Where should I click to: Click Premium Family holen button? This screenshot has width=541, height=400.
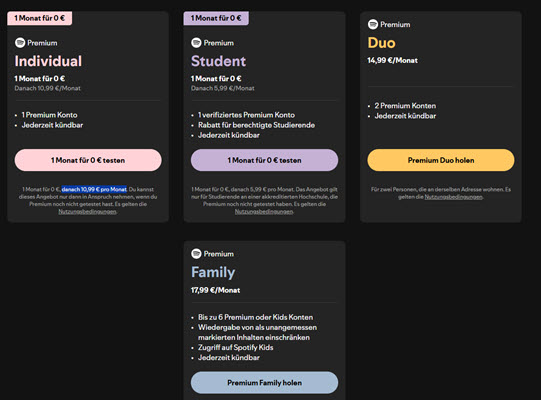coord(264,382)
